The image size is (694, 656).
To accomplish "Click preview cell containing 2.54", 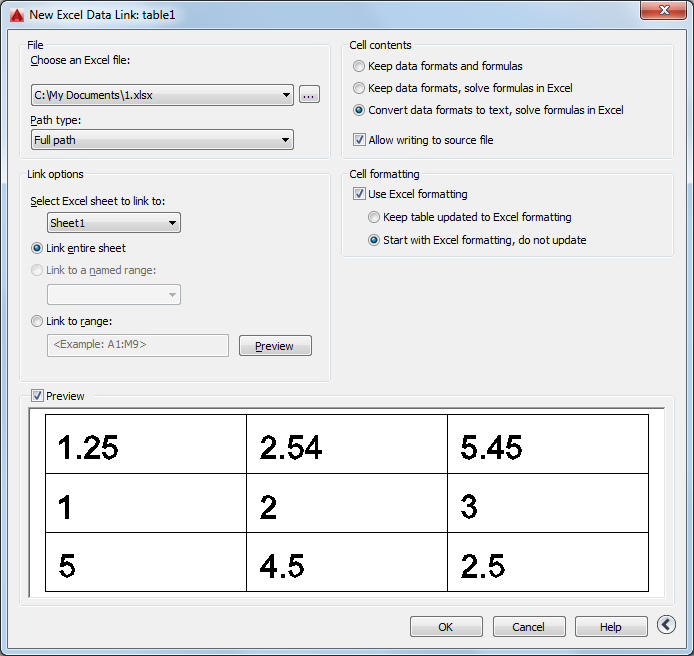I will pos(347,444).
